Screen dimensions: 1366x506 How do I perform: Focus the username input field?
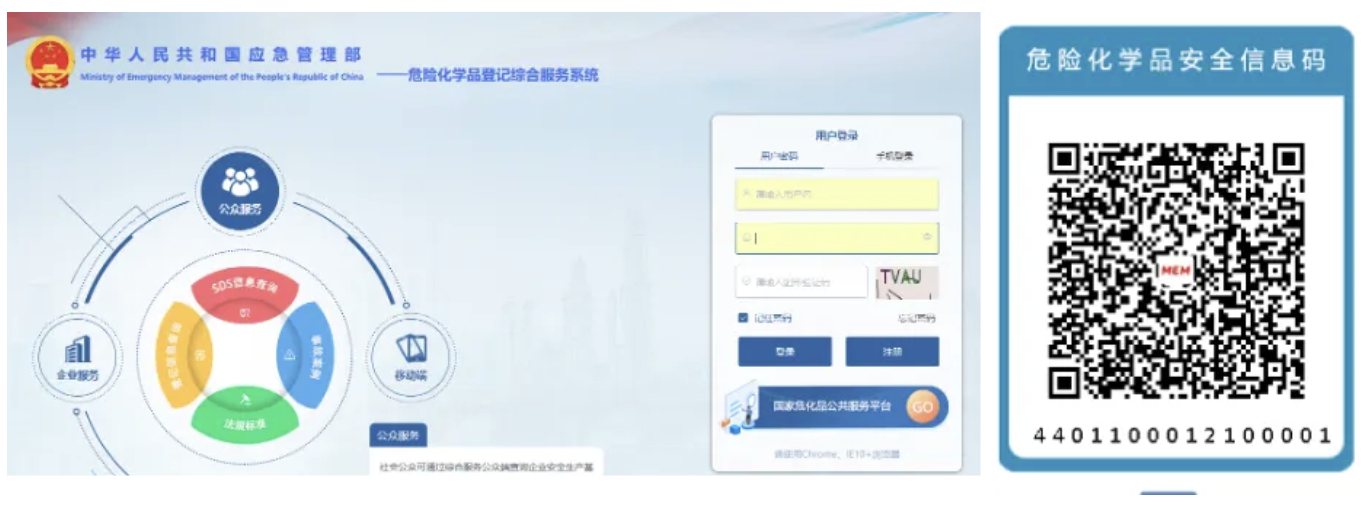[837, 194]
